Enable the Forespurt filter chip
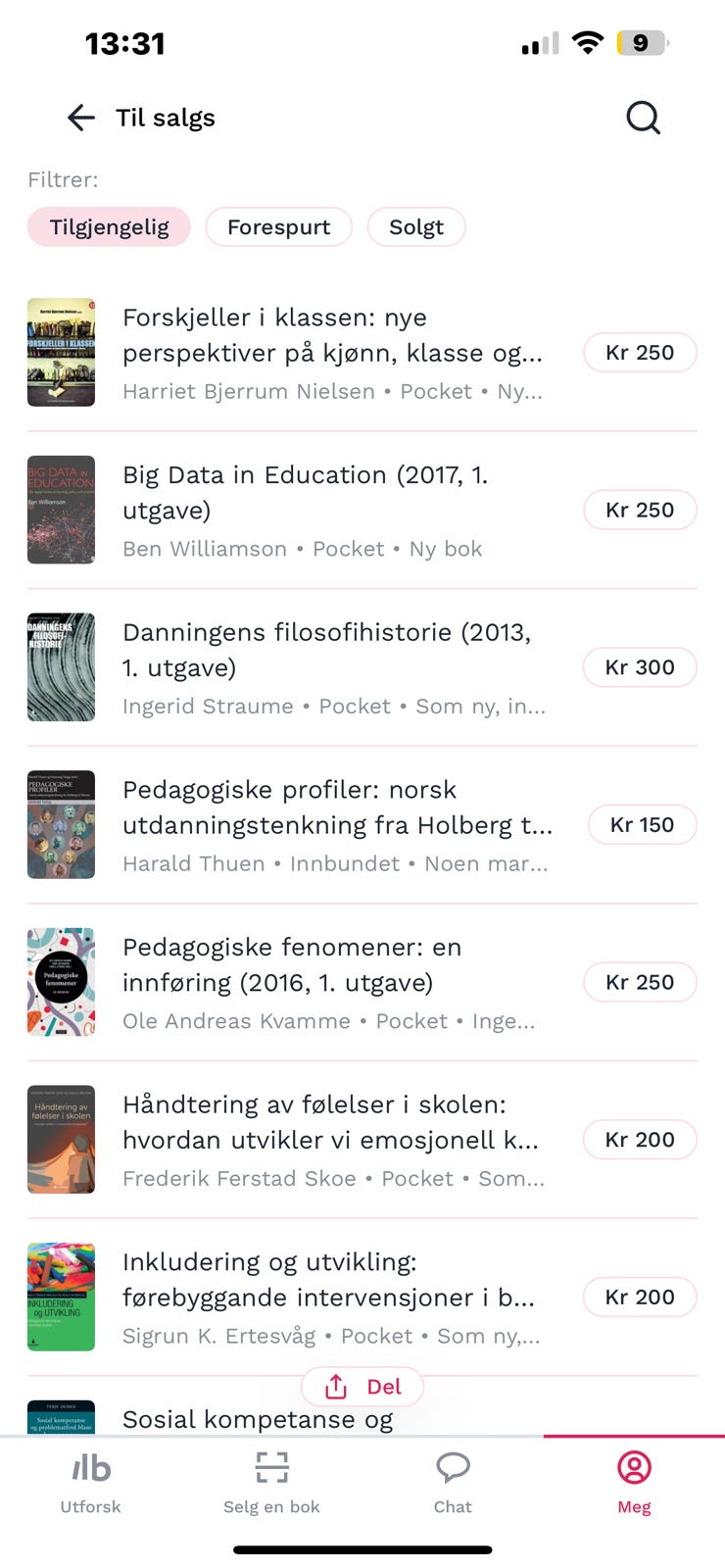 tap(278, 227)
